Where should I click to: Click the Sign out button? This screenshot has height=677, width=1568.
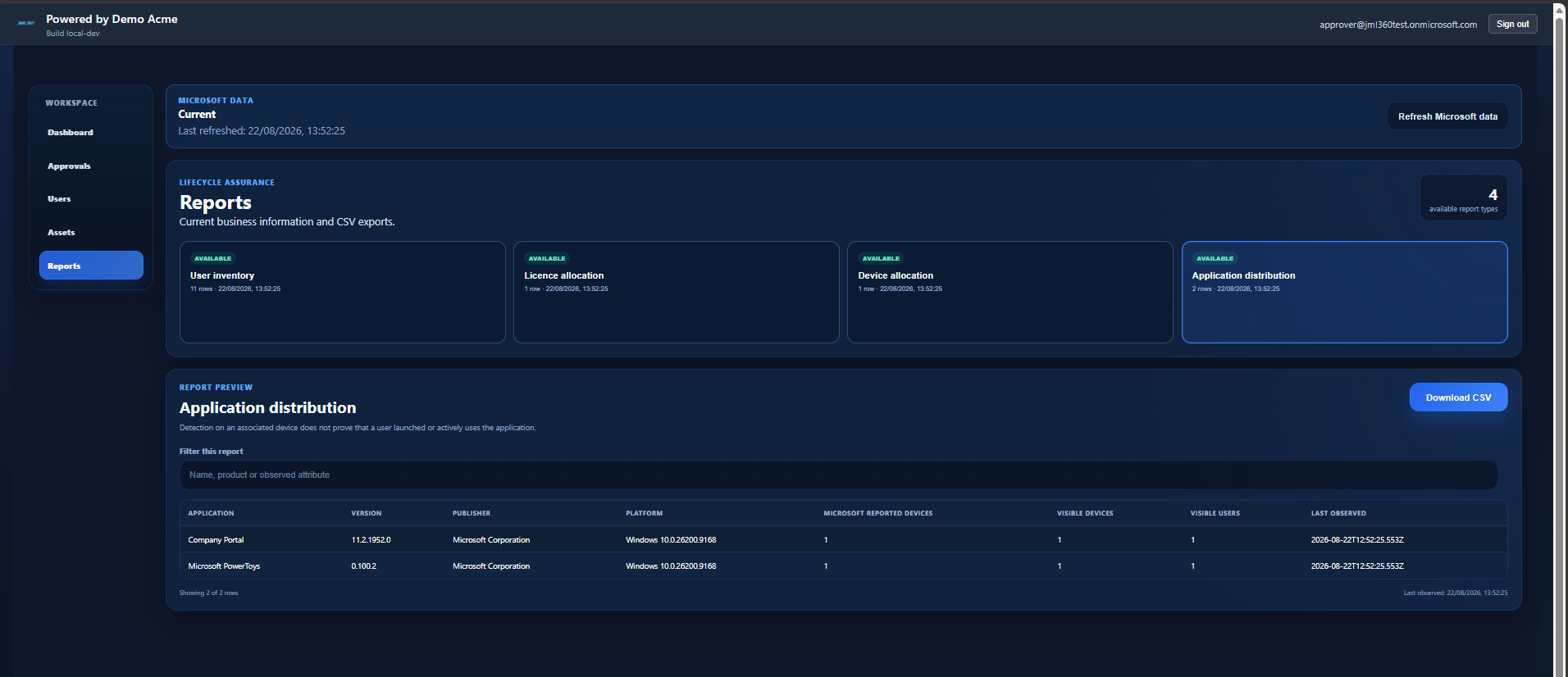(1512, 24)
